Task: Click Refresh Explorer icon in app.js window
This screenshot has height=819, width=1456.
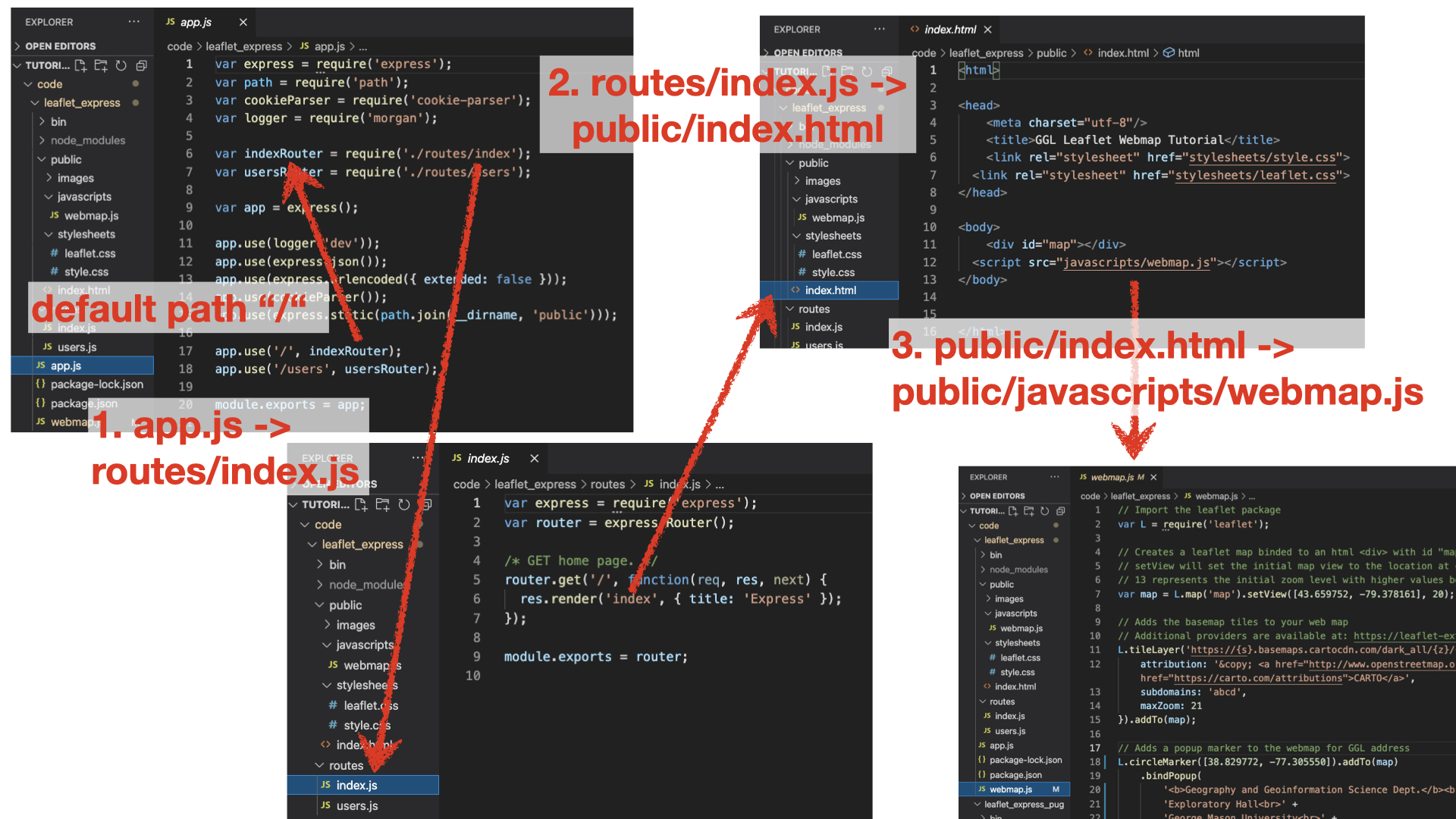Action: point(121,65)
